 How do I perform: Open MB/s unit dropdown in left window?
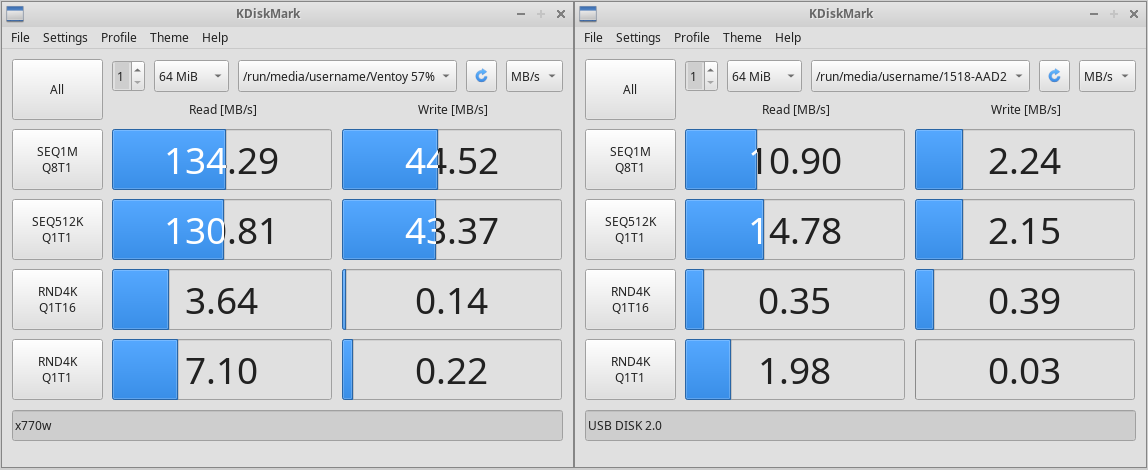click(534, 76)
